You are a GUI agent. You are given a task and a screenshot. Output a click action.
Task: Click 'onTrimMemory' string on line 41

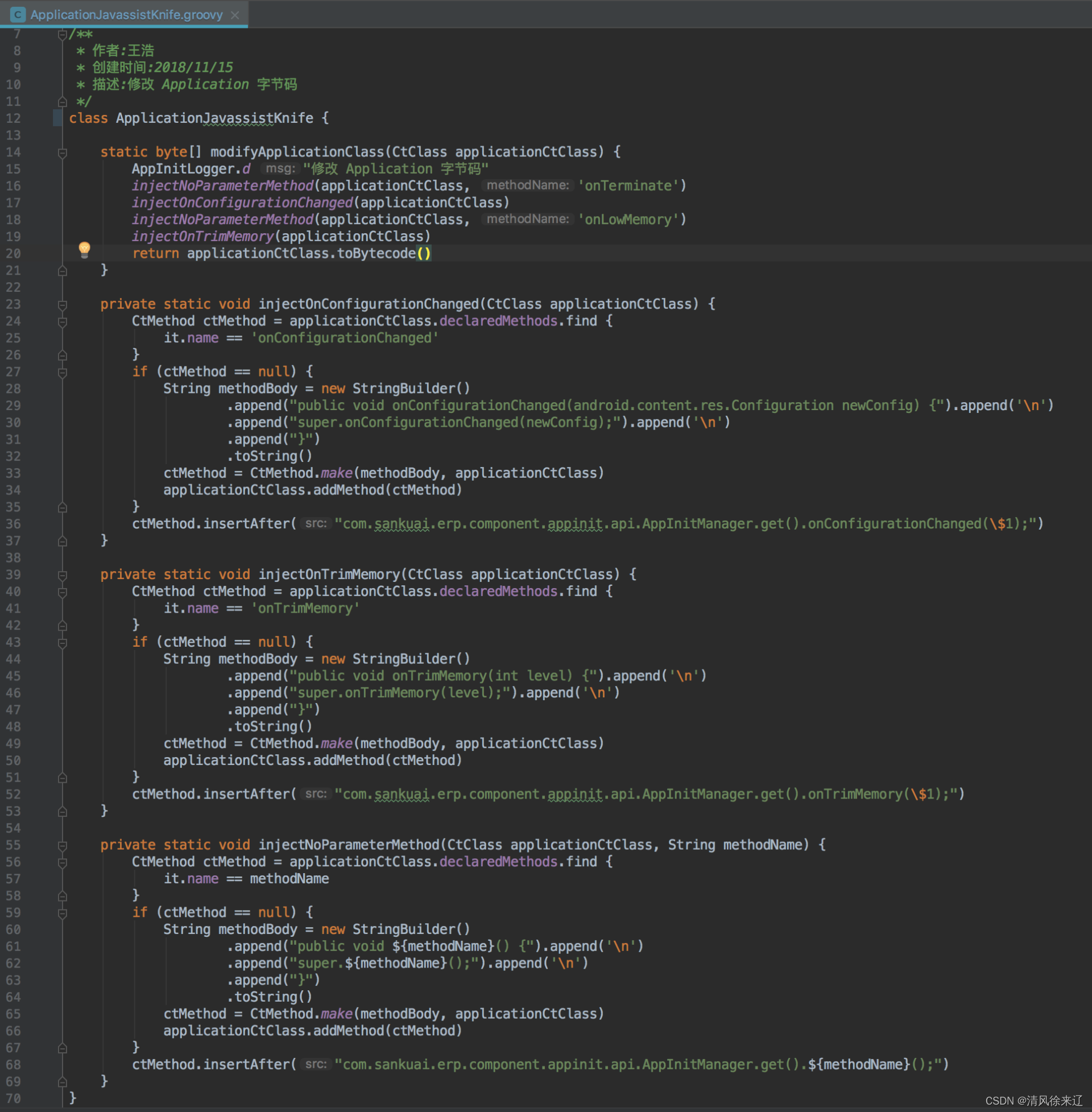305,609
